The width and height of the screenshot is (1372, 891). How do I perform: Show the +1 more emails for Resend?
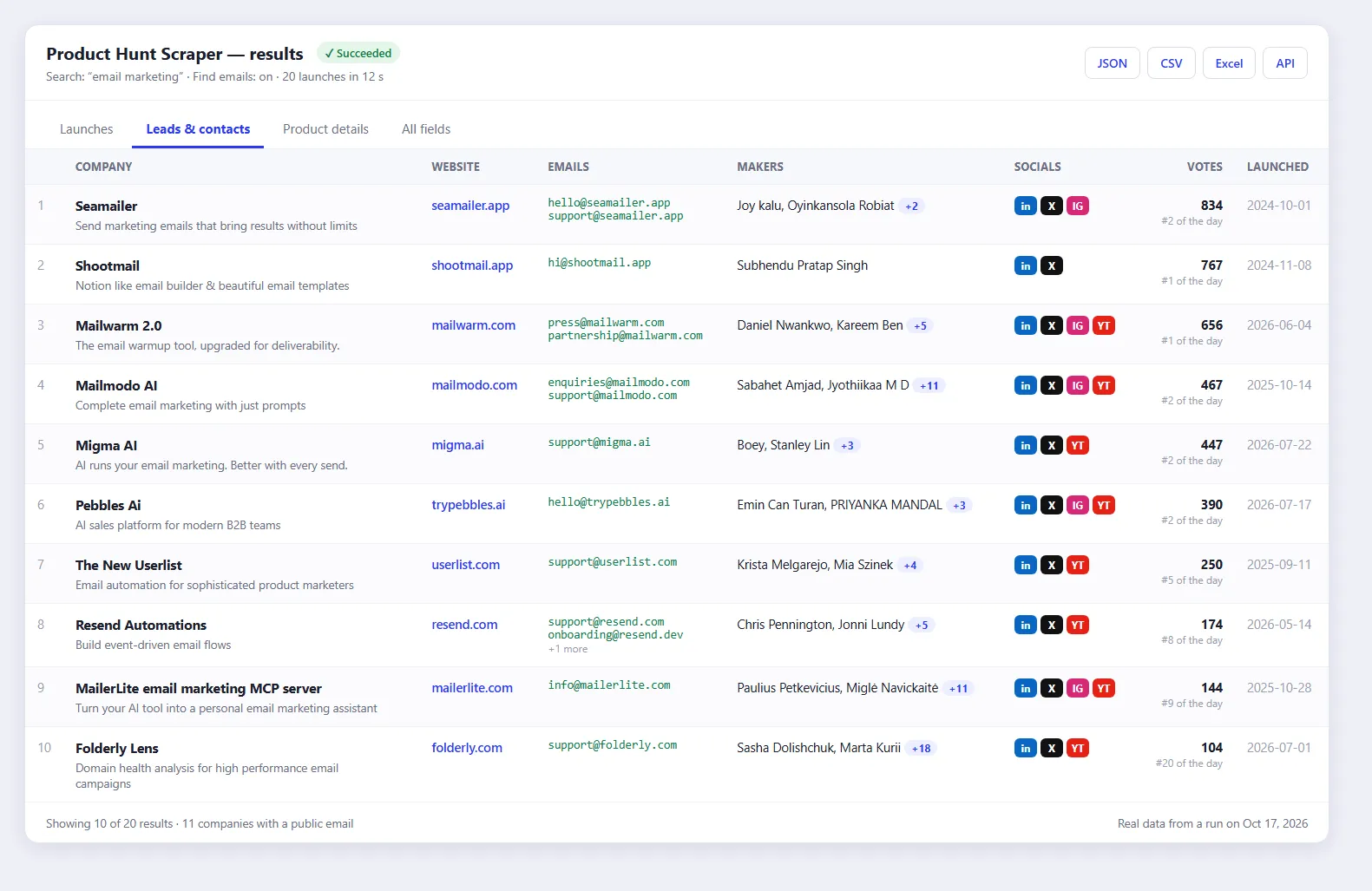568,649
